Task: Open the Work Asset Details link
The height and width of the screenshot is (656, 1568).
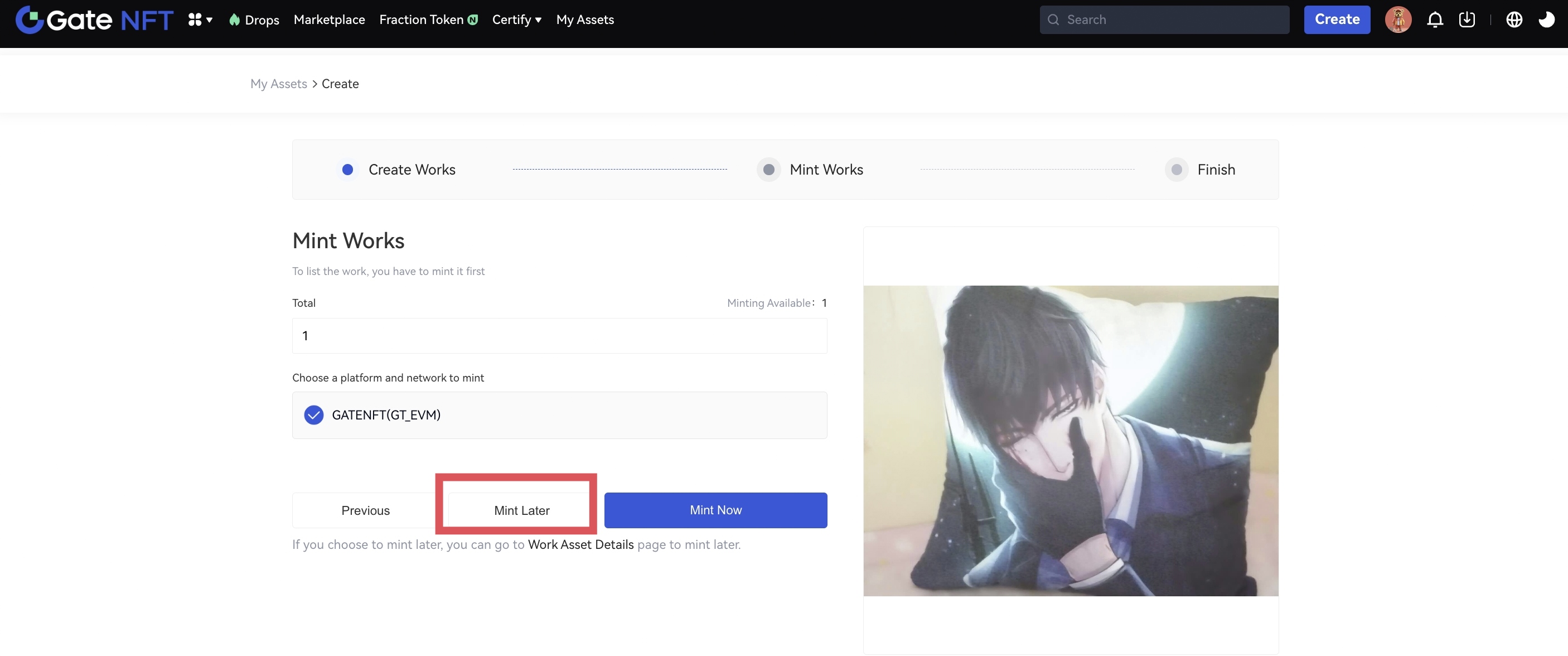Action: click(x=580, y=544)
